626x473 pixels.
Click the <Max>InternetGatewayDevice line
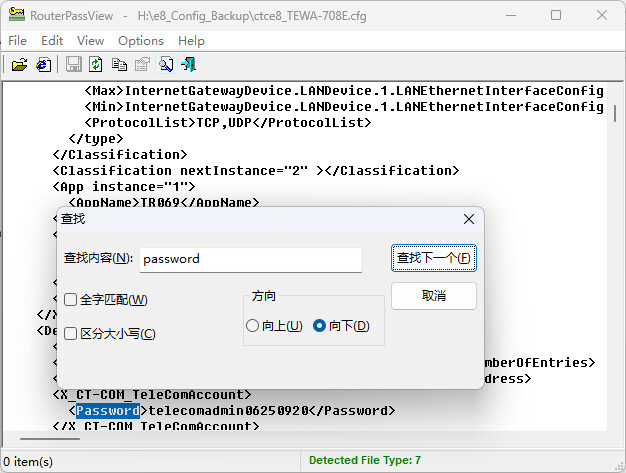(344, 91)
